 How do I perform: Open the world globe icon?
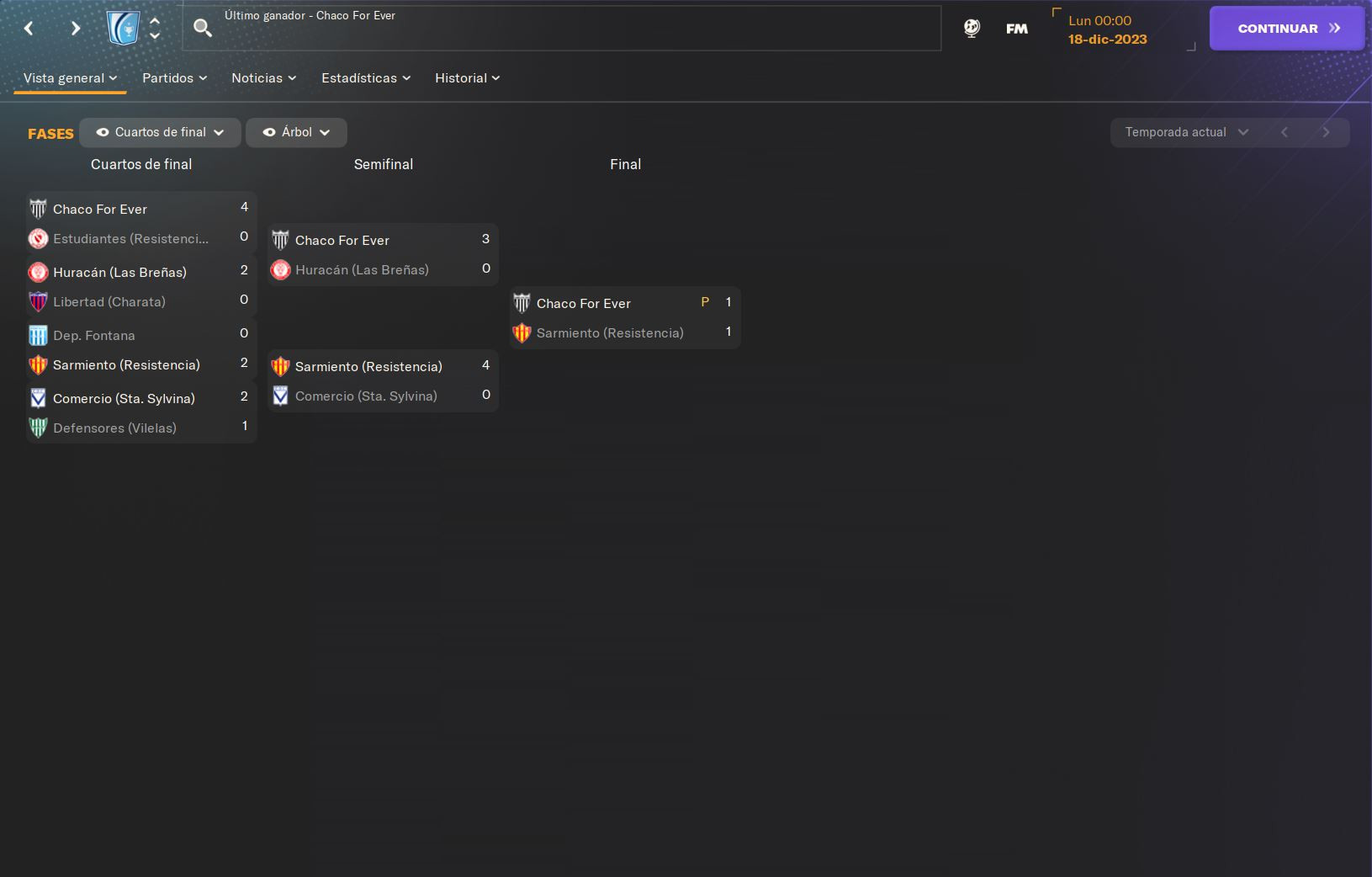972,29
